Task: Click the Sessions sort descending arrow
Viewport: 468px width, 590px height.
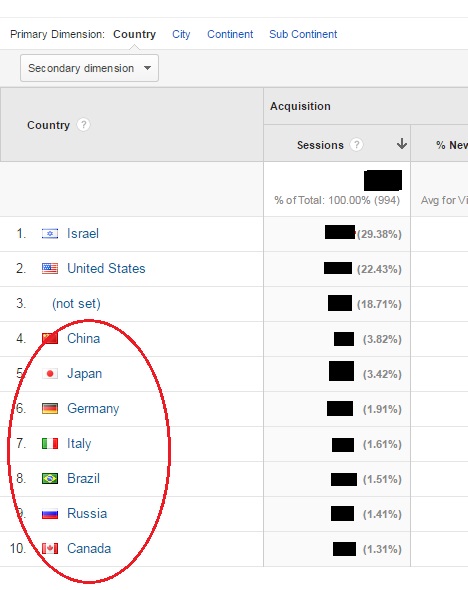Action: (x=402, y=144)
